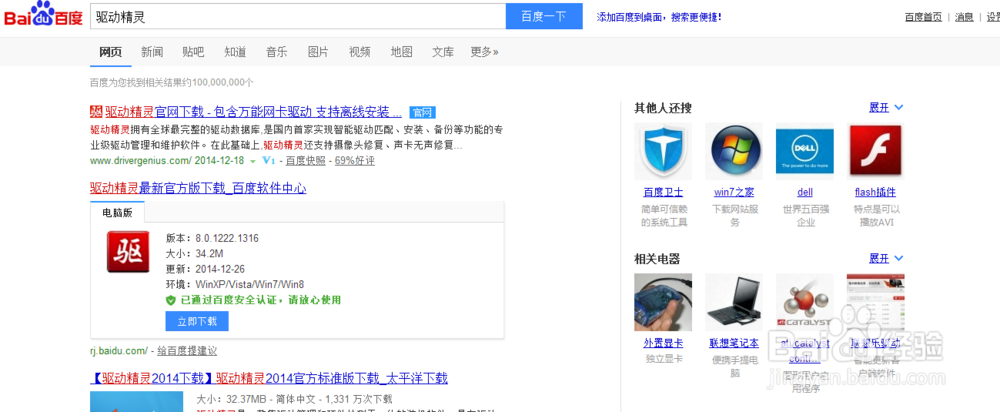
Task: Open the 添加百度到桌面 link
Action: point(659,17)
